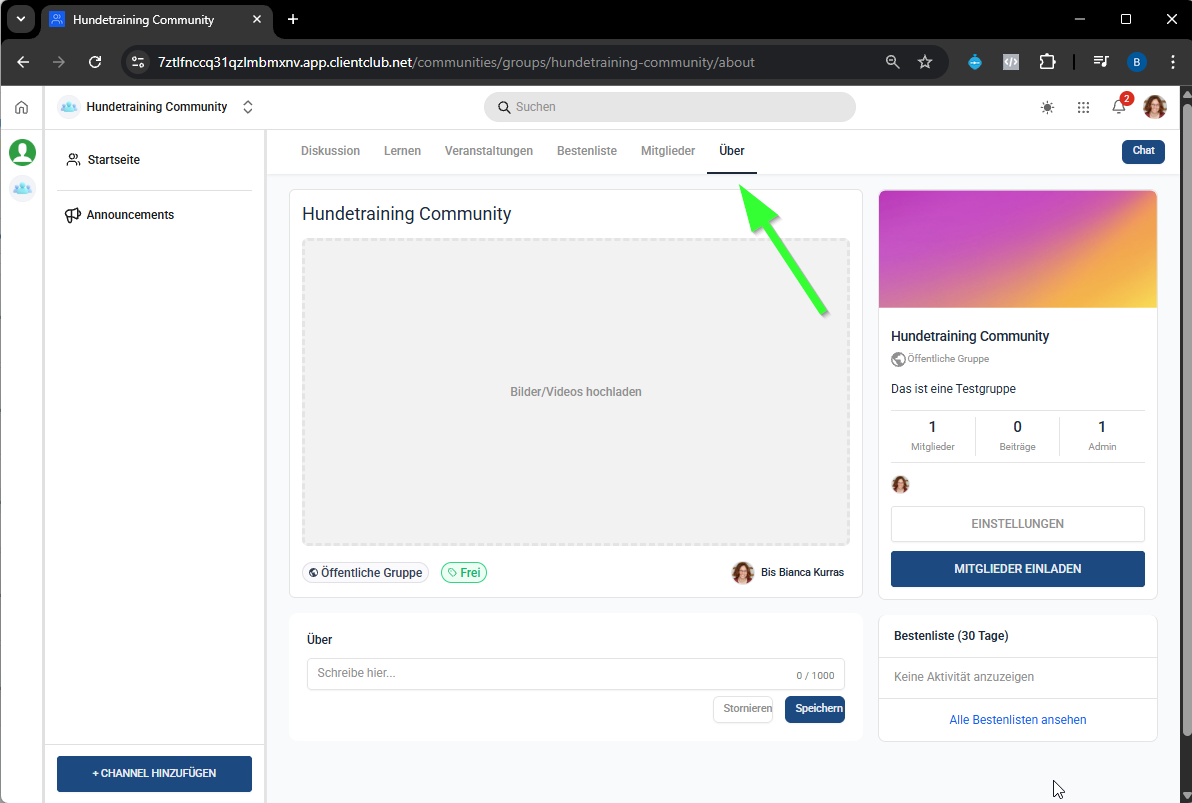This screenshot has width=1192, height=803.
Task: Click Speichern button
Action: pyautogui.click(x=815, y=709)
